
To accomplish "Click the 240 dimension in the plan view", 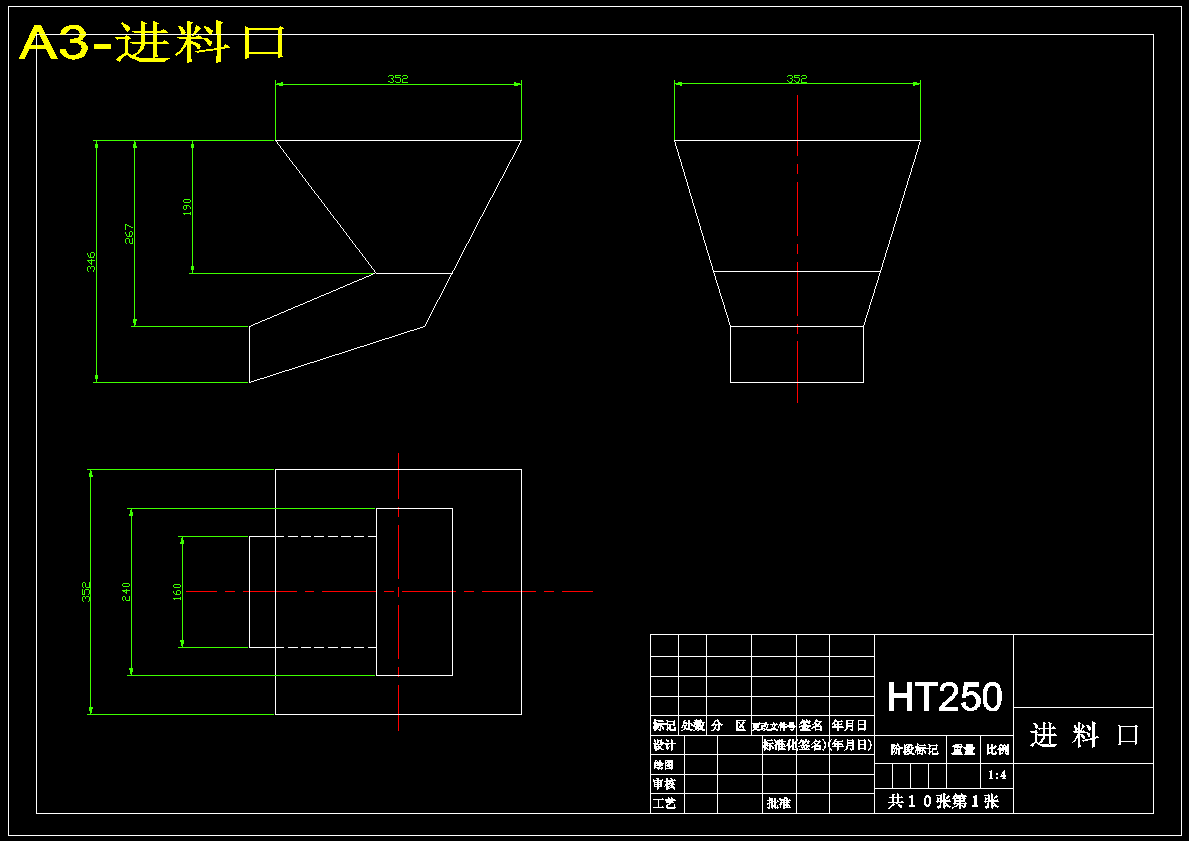I will 126,592.
